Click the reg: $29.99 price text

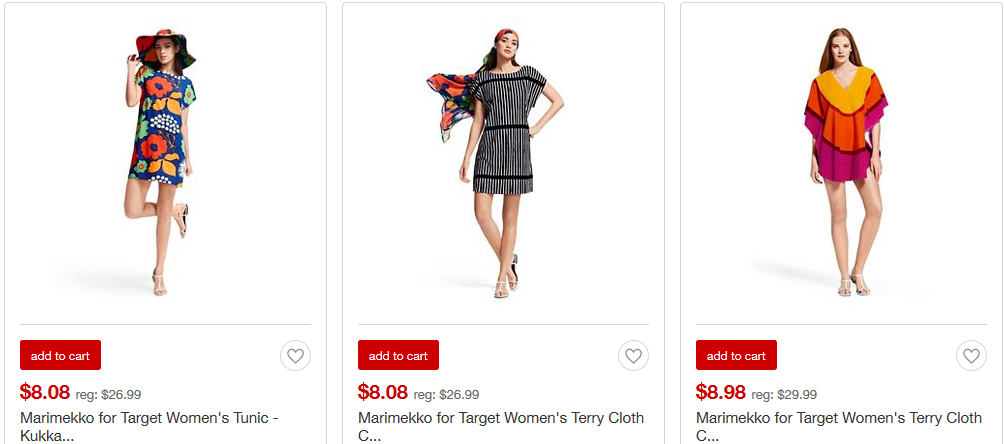tap(784, 394)
